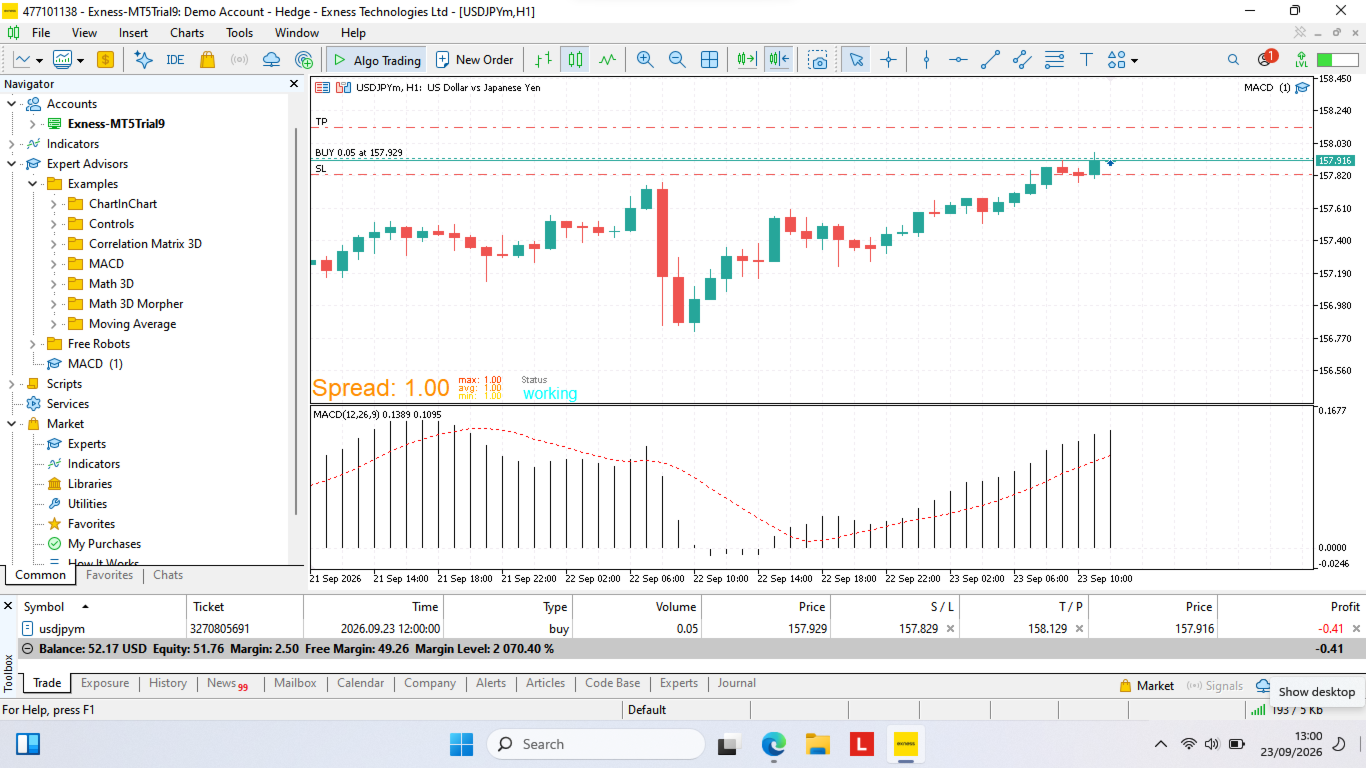Open the Charts menu
Screen dimensions: 1366x768
point(187,32)
